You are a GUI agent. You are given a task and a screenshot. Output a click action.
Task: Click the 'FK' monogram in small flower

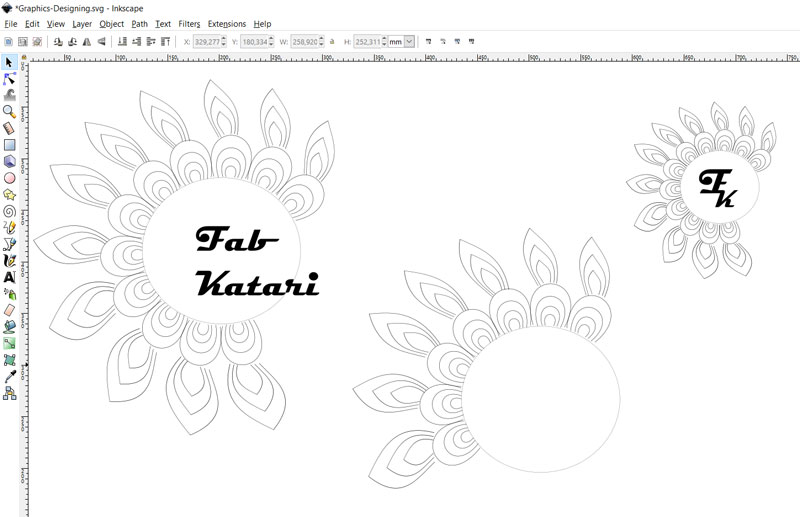tap(718, 188)
